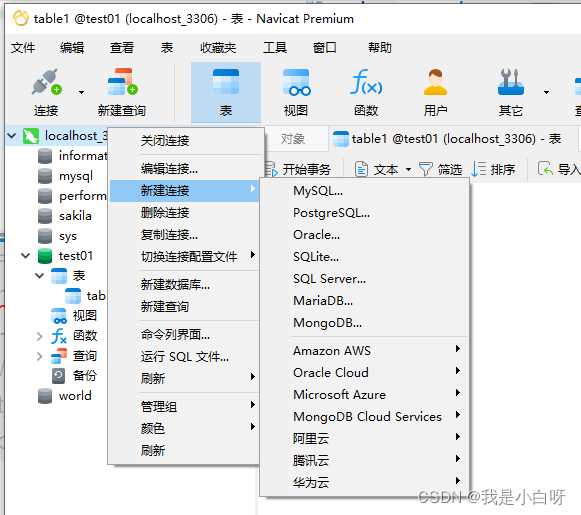Click the 表 folder icon in tree
Image resolution: width=581 pixels, height=515 pixels.
[x=59, y=276]
